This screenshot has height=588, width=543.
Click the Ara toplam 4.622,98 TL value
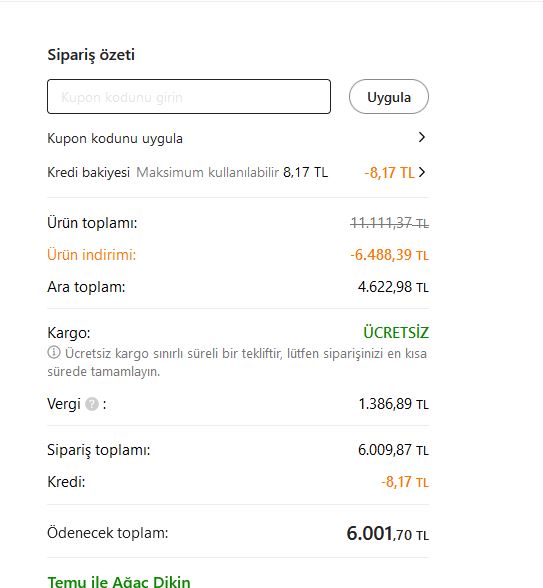tap(393, 287)
